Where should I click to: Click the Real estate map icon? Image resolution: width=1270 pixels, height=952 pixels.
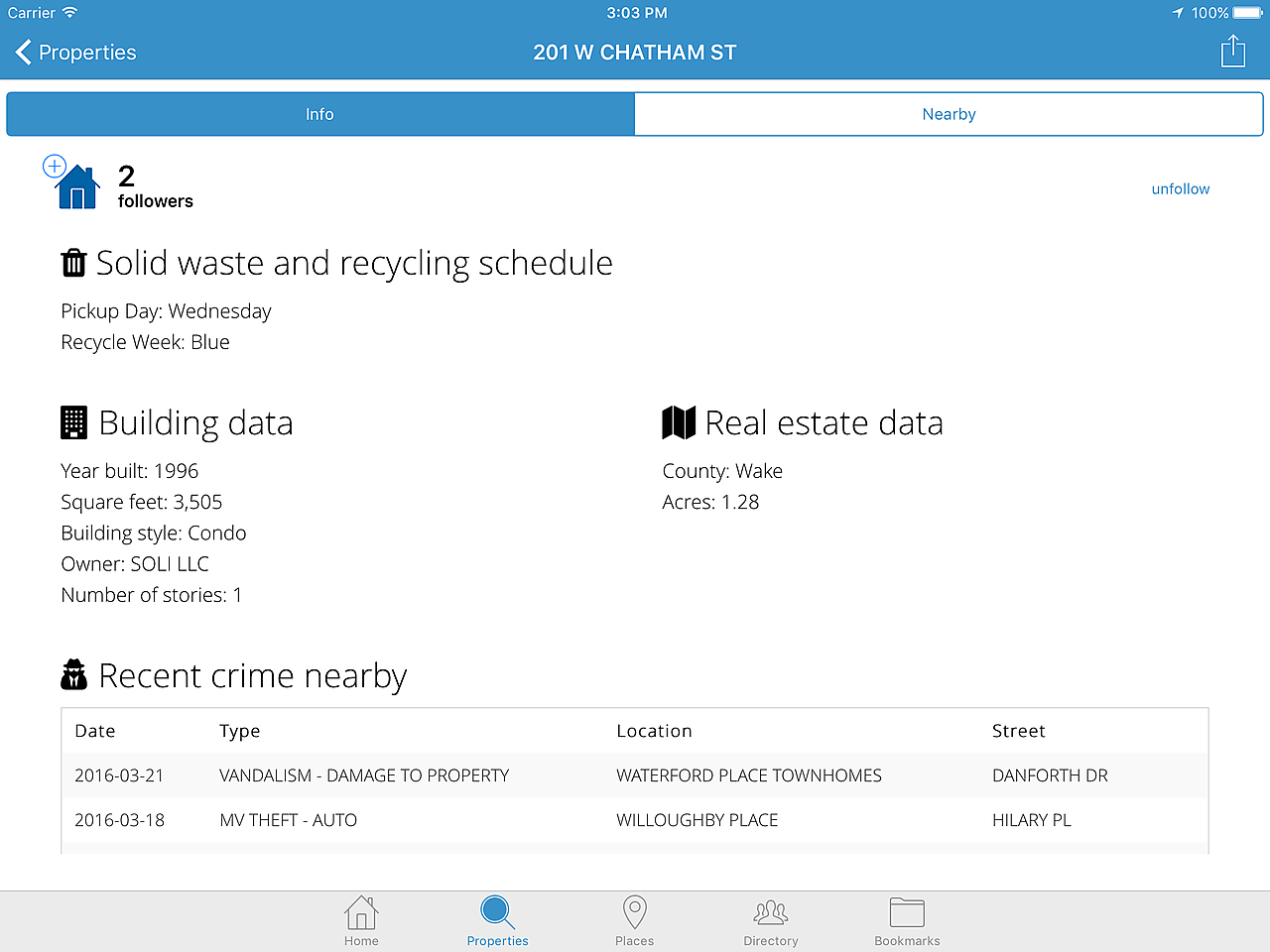point(679,422)
